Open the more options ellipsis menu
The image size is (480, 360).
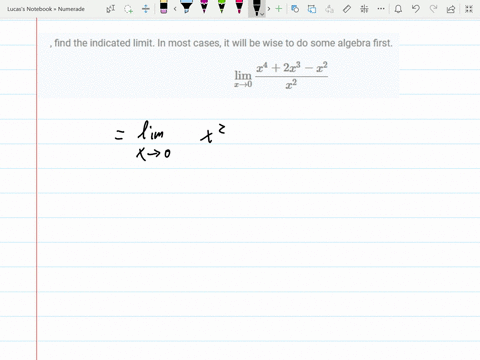click(381, 9)
